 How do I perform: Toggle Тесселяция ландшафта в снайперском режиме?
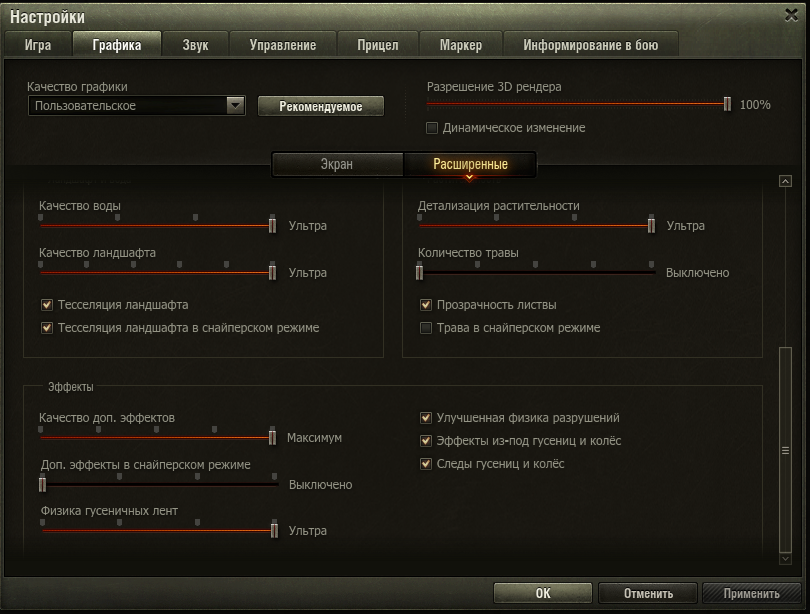point(47,328)
